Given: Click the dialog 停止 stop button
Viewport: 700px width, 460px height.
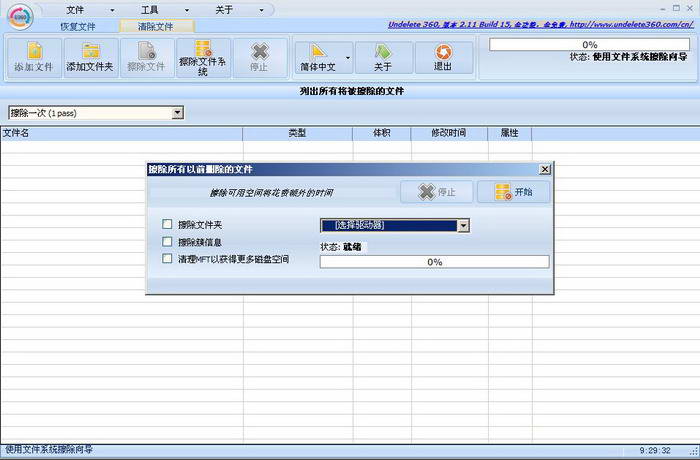Looking at the screenshot, I should (x=436, y=192).
